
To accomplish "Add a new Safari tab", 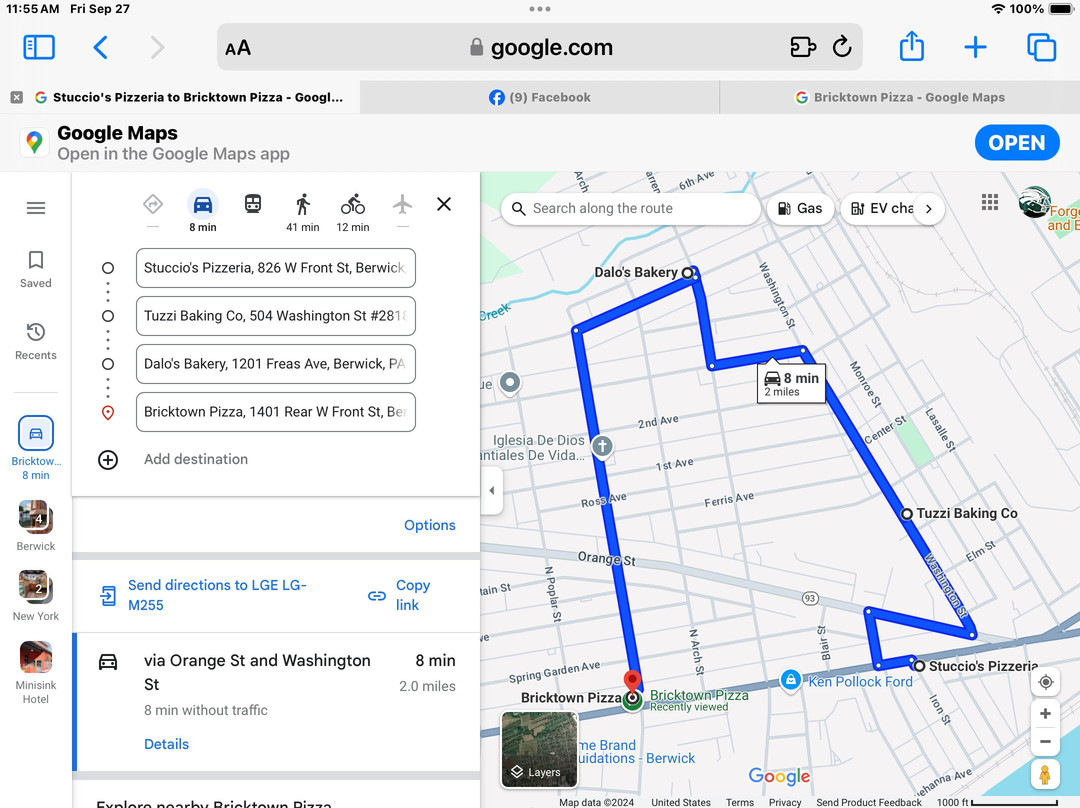I will coord(975,48).
